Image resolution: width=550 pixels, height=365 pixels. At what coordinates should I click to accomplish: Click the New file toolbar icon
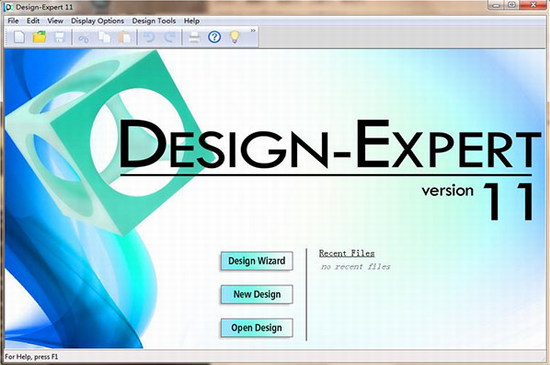[x=19, y=37]
